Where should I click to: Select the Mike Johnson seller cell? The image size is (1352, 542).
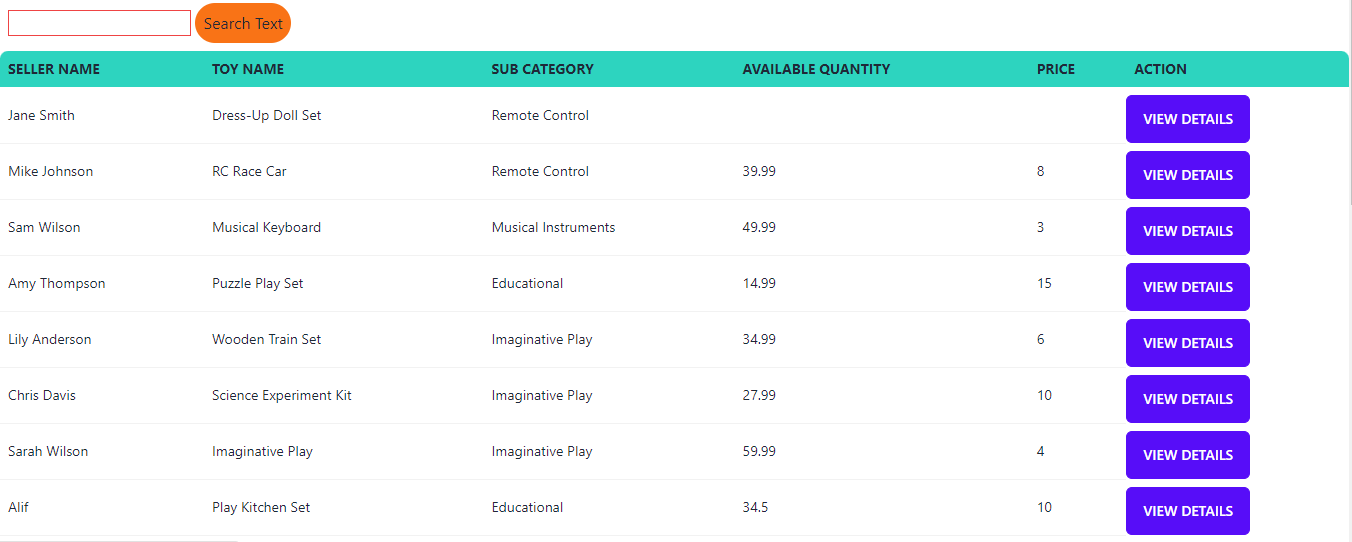click(50, 171)
